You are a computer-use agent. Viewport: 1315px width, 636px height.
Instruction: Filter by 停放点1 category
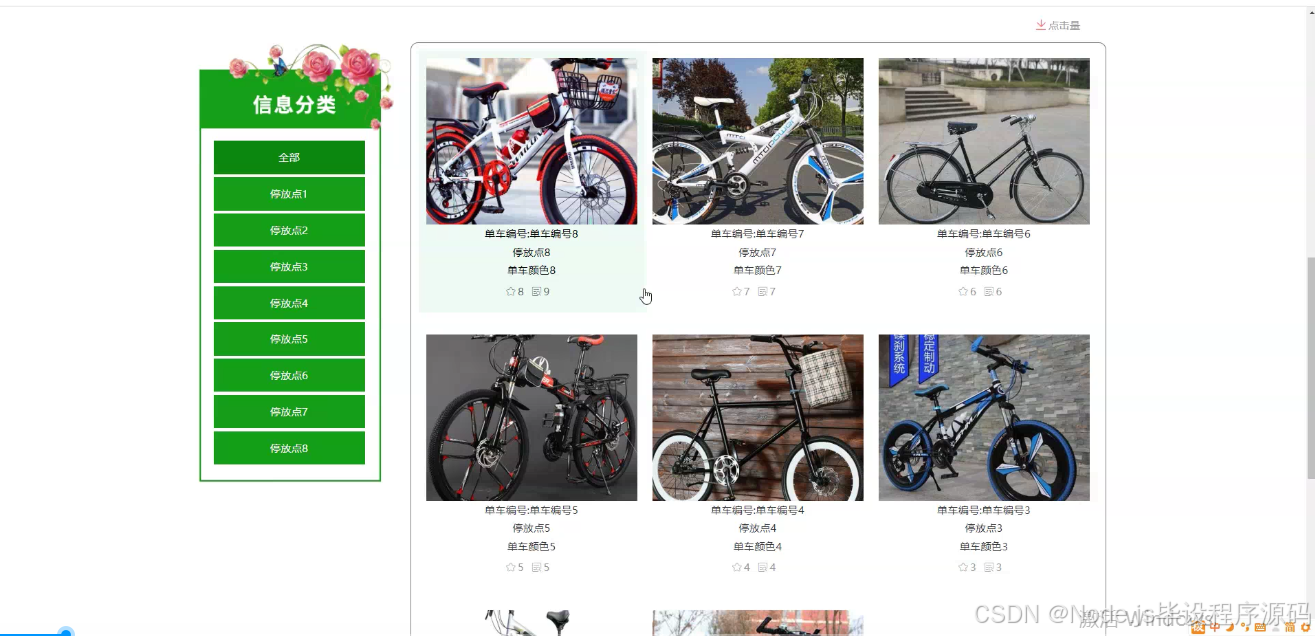click(x=289, y=194)
